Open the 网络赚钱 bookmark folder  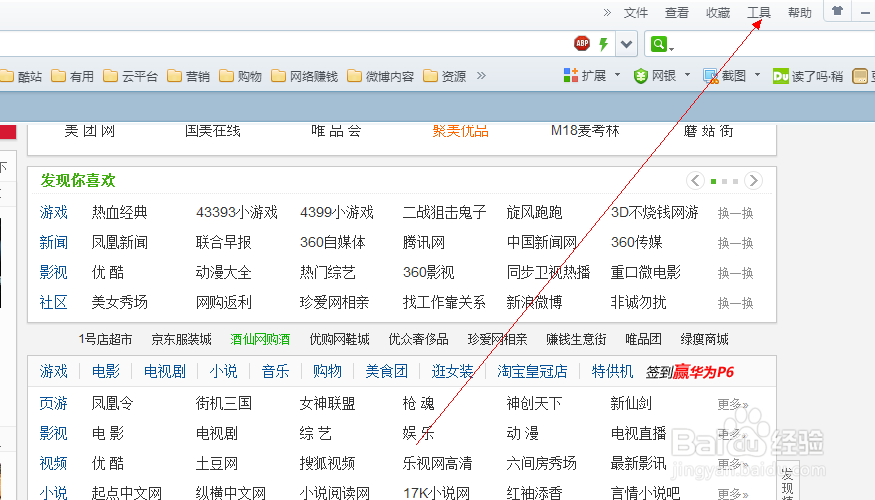coord(305,76)
